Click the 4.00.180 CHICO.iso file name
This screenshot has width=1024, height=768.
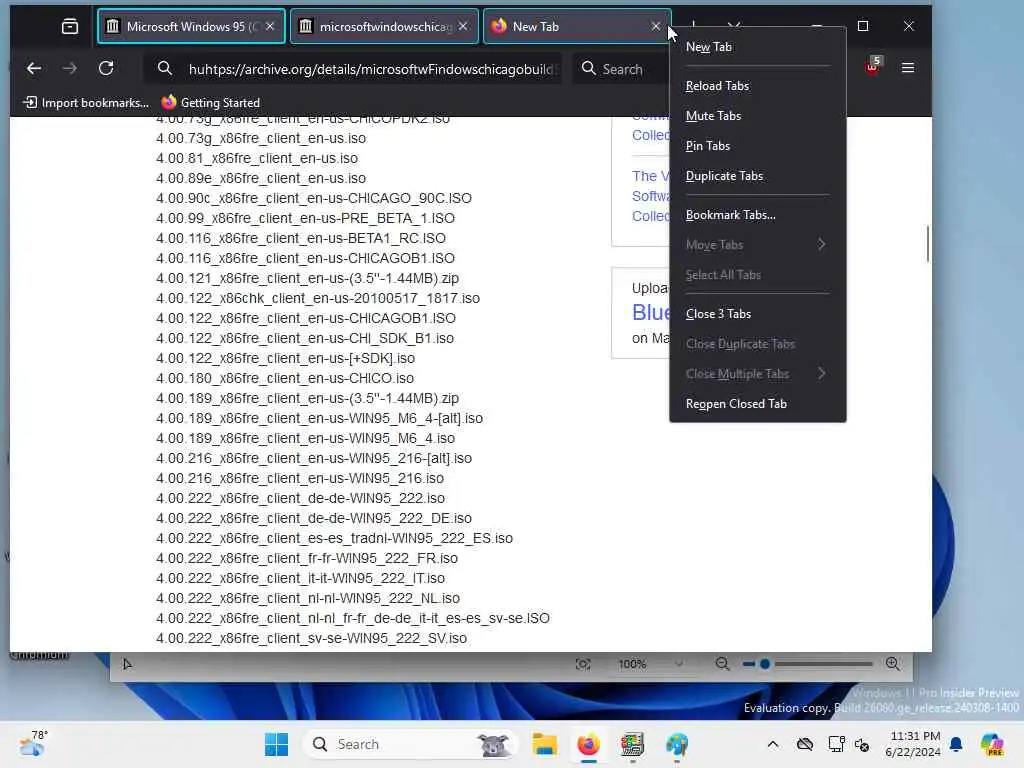(285, 378)
